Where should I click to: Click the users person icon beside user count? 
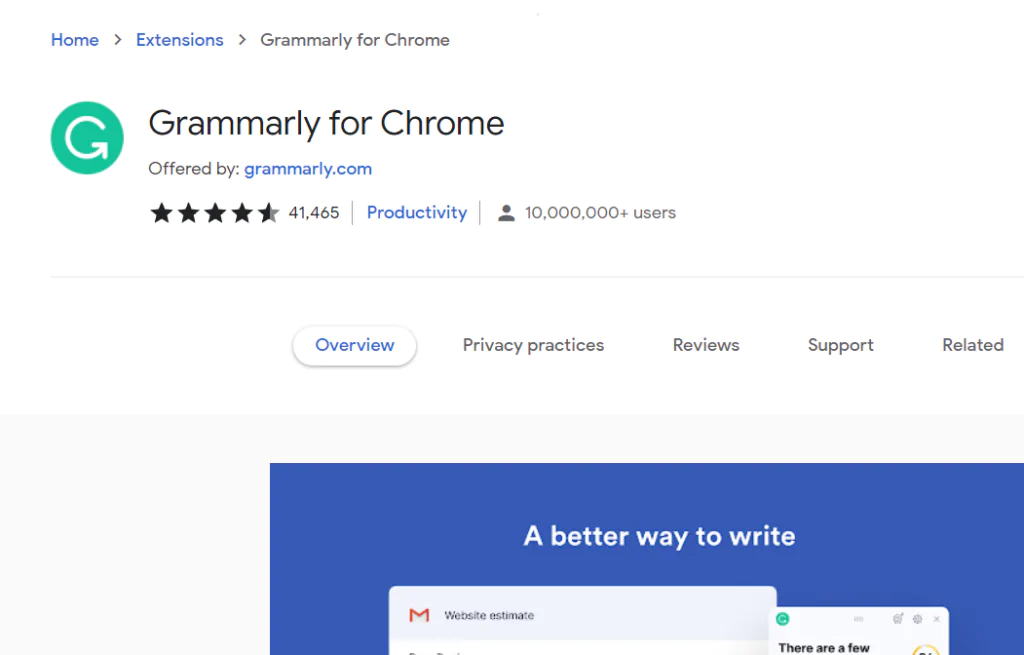click(x=506, y=212)
